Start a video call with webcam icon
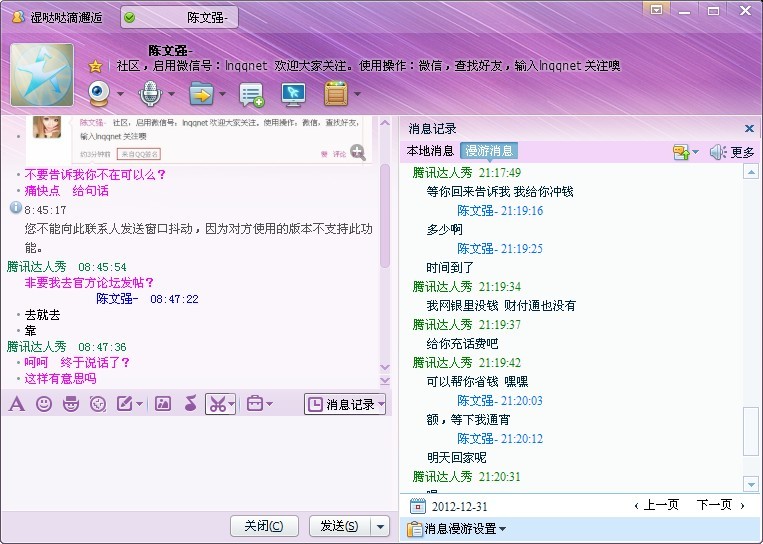The height and width of the screenshot is (544, 763). click(99, 93)
